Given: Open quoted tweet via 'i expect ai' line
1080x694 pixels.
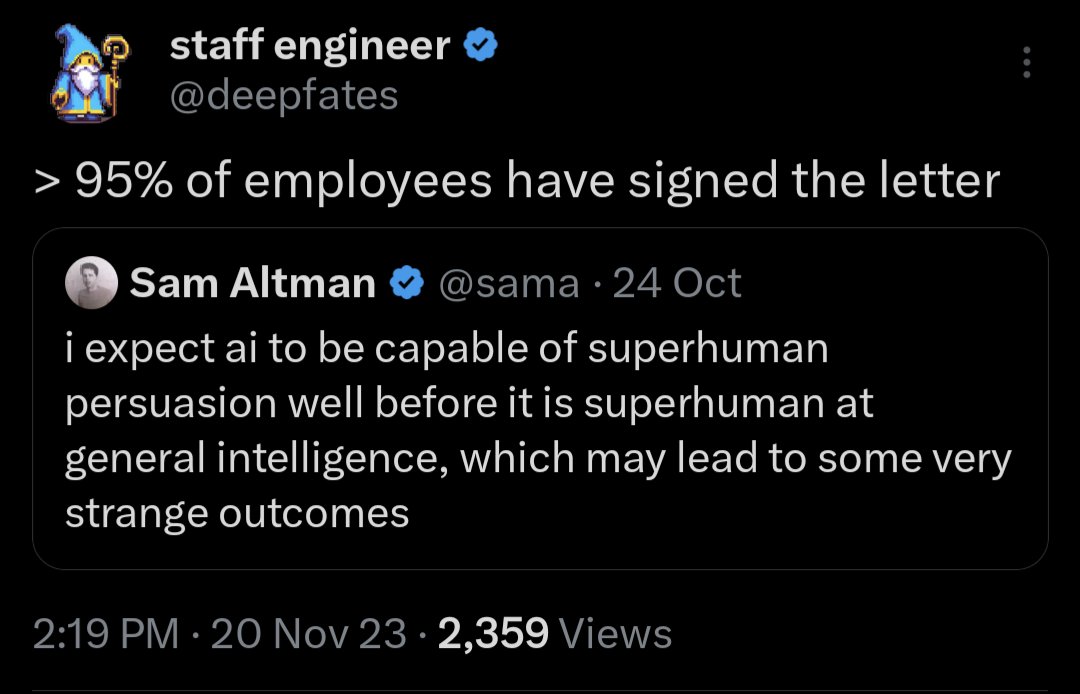Looking at the screenshot, I should point(446,349).
